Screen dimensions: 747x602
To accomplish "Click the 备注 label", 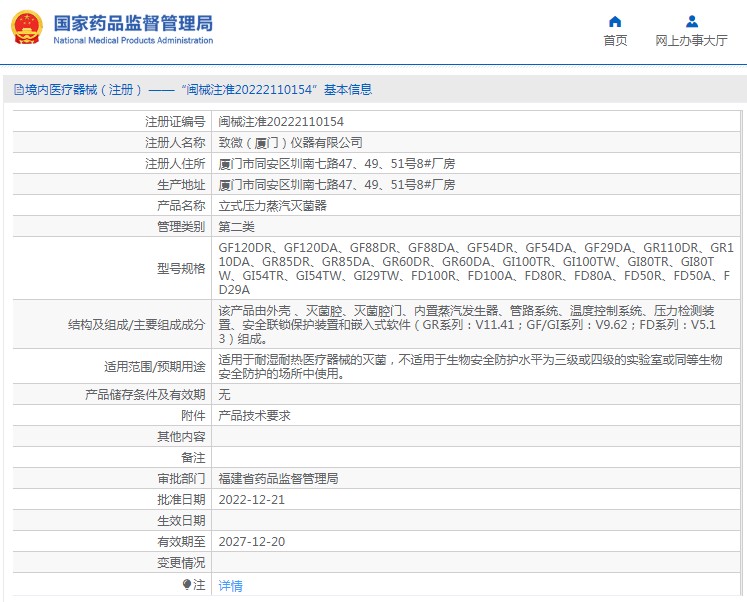I will point(193,458).
